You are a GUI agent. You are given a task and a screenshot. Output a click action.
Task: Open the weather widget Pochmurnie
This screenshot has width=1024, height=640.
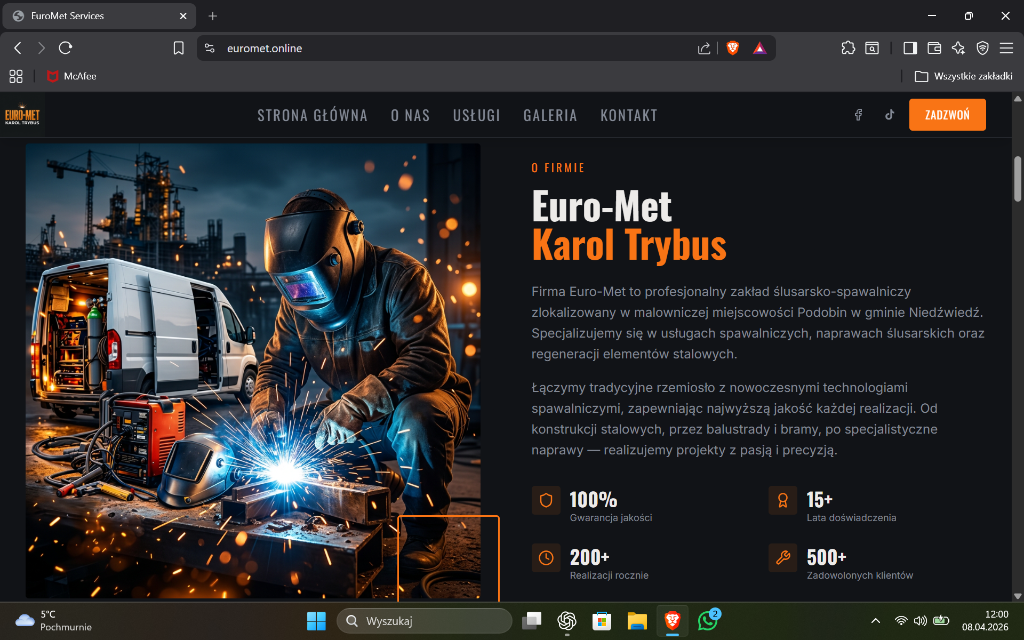point(54,620)
